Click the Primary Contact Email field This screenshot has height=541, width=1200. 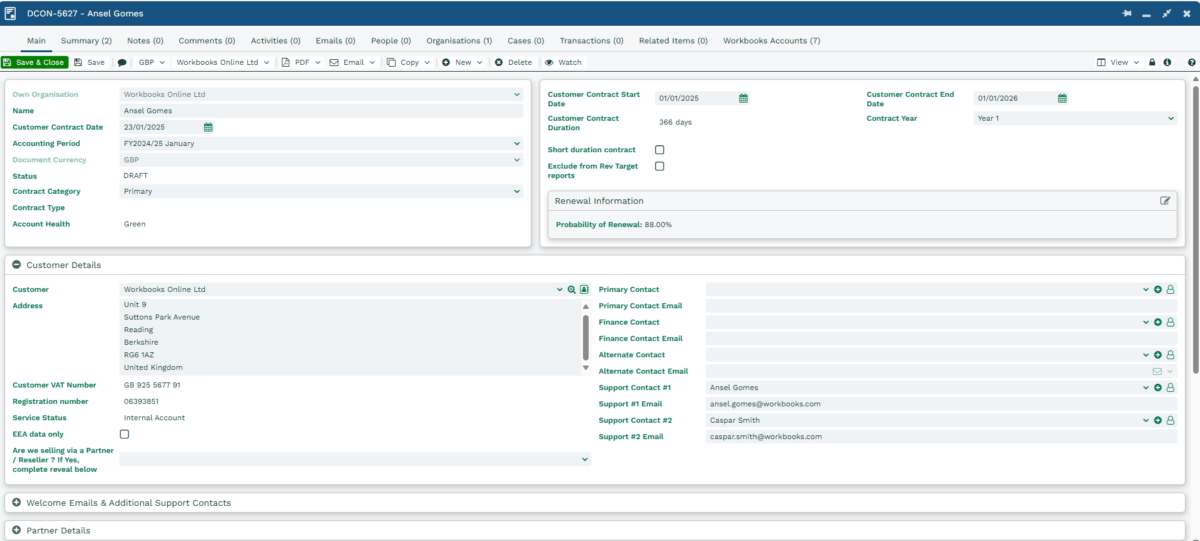941,306
